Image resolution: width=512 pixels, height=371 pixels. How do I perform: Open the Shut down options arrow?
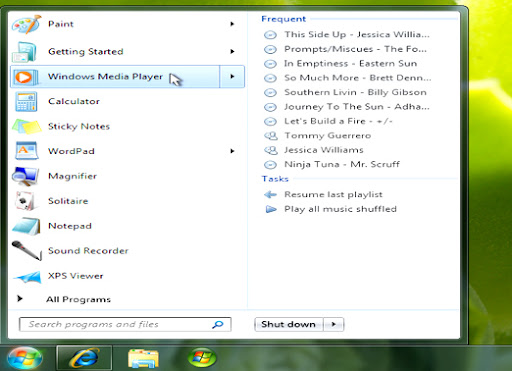coord(333,324)
